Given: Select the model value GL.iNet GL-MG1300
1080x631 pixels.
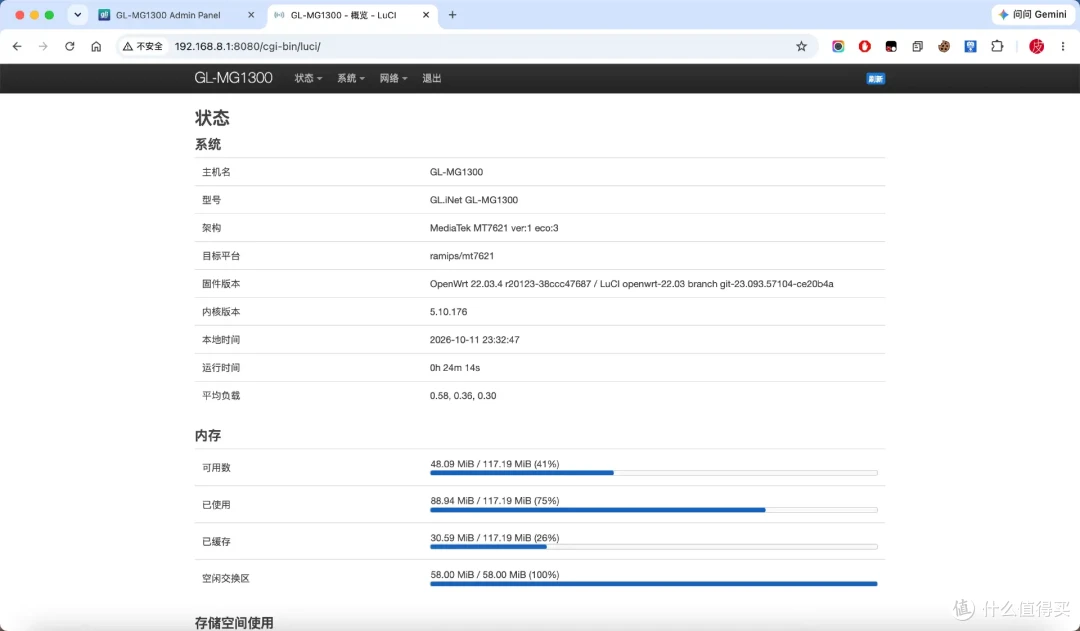Looking at the screenshot, I should [474, 200].
